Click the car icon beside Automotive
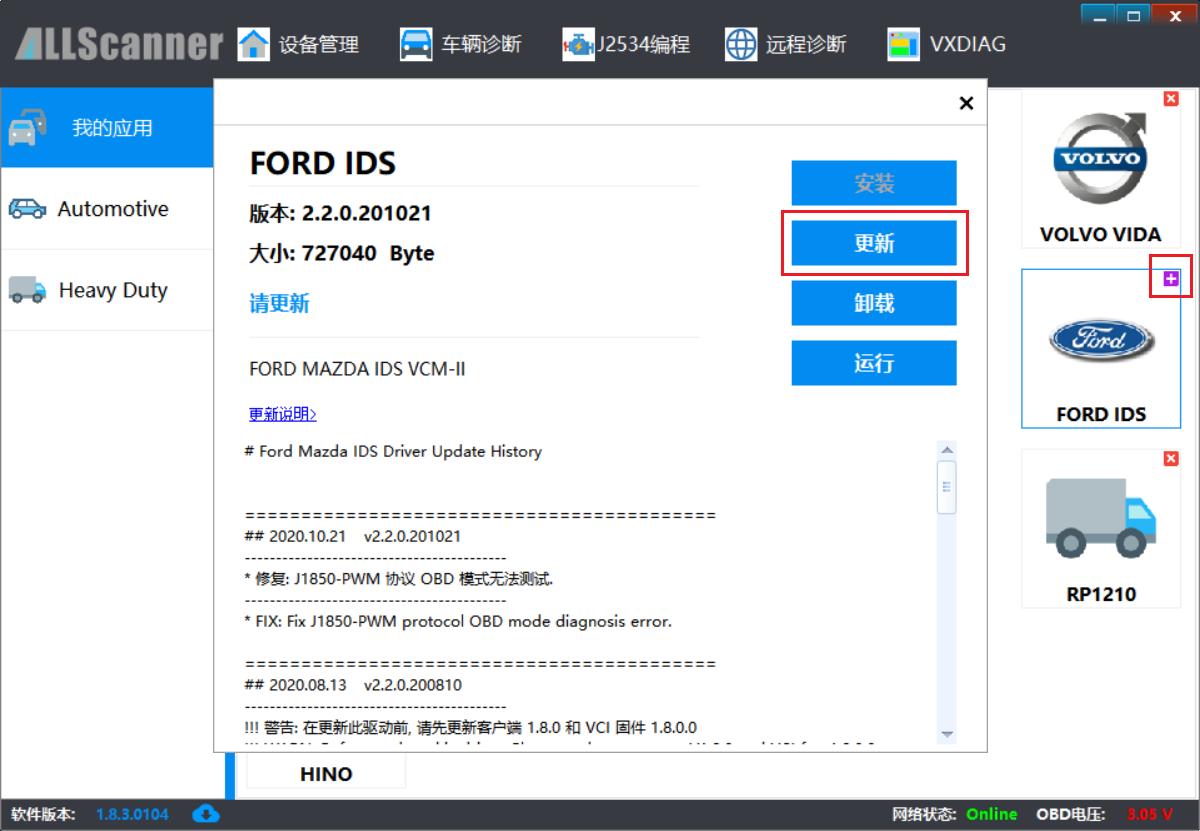Image resolution: width=1200 pixels, height=831 pixels. point(27,208)
